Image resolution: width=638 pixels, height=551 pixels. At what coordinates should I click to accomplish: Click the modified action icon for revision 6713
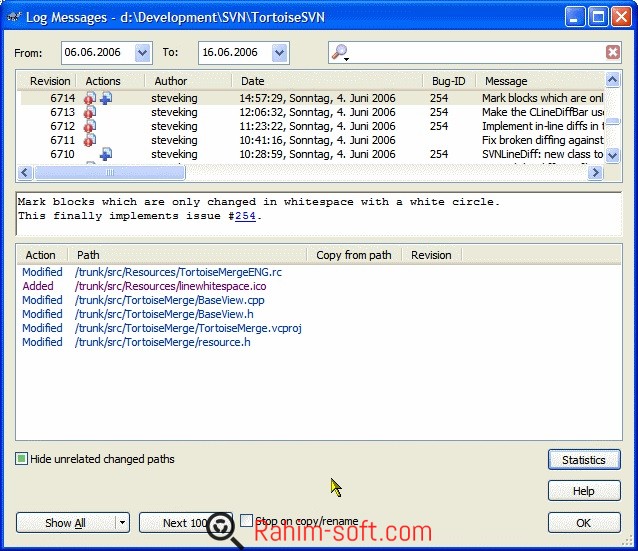pyautogui.click(x=90, y=112)
